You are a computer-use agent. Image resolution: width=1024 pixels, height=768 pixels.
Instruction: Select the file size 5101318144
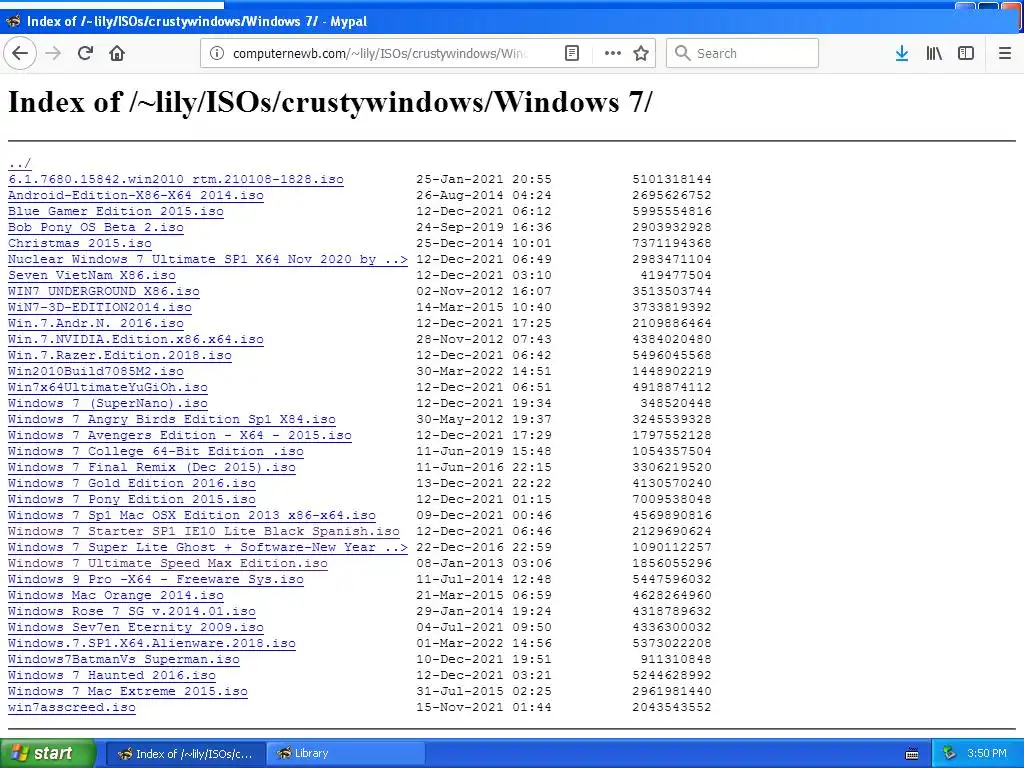pos(672,179)
